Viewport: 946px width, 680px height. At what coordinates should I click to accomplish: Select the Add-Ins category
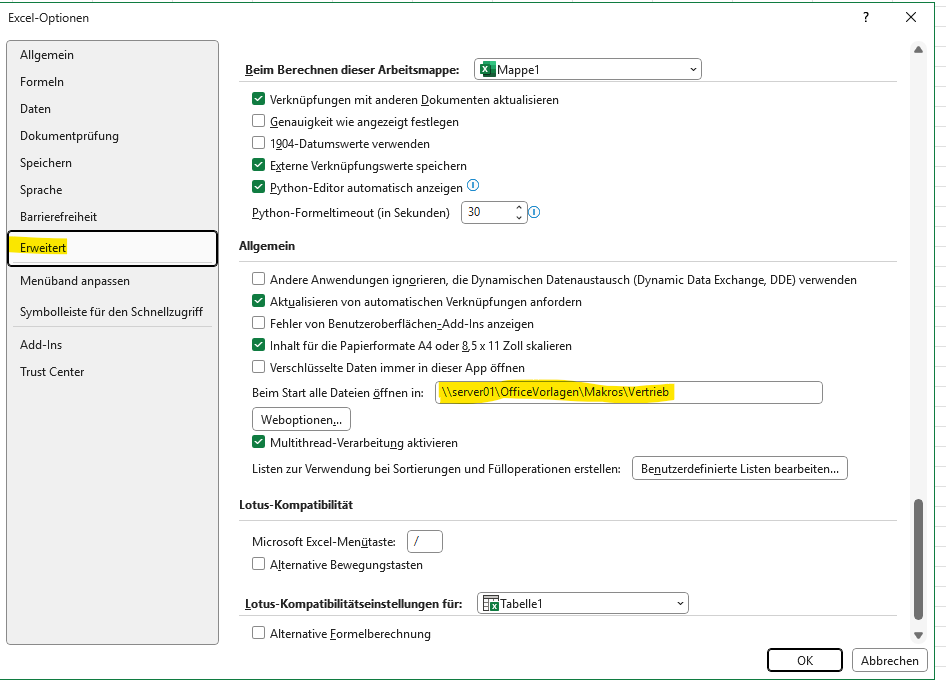coord(112,345)
